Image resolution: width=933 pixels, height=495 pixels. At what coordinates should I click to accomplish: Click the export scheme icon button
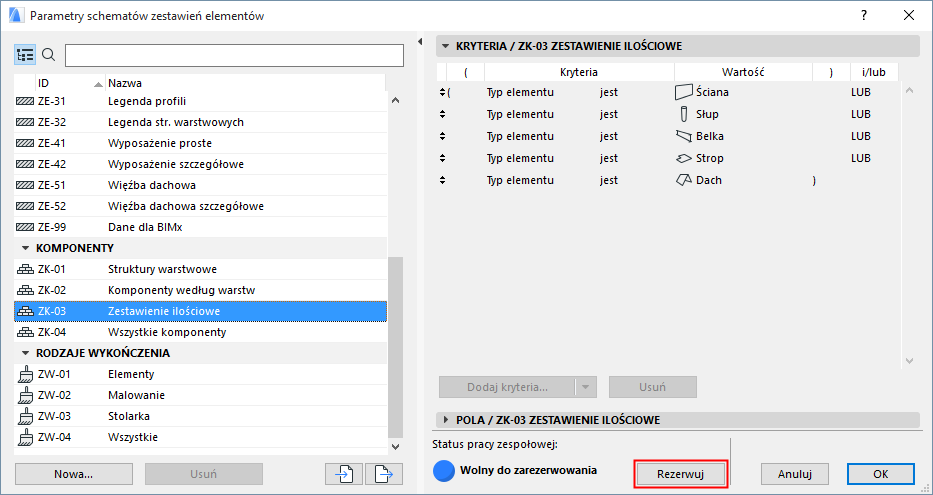[x=381, y=474]
